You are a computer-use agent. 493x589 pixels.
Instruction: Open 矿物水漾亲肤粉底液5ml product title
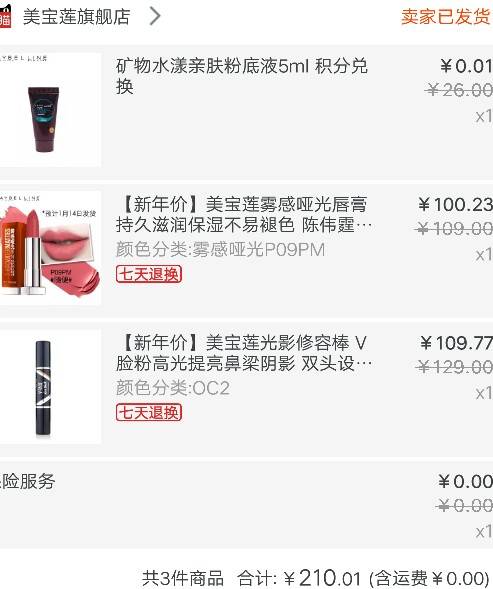(x=242, y=76)
